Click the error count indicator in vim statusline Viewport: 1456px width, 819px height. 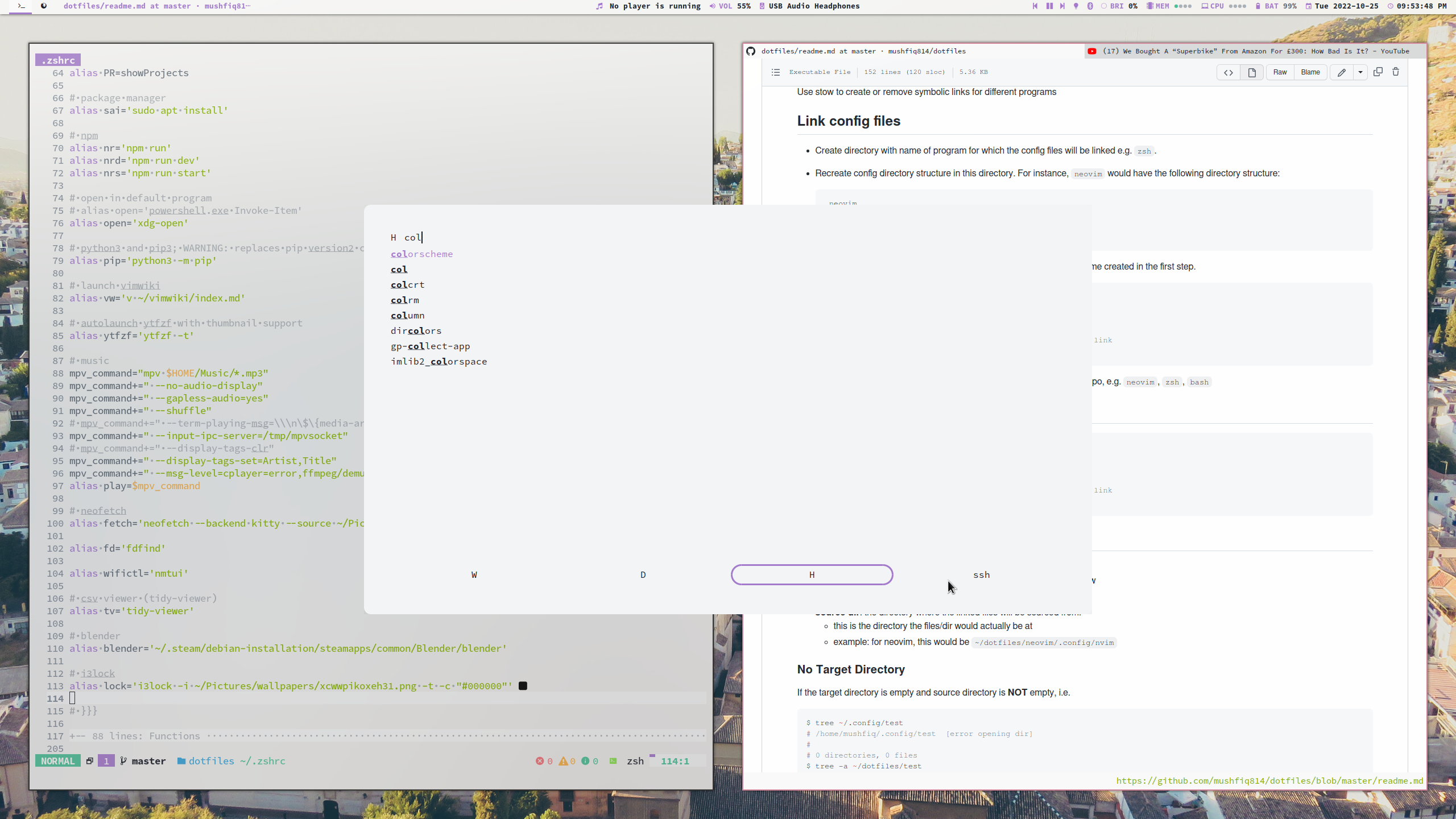[x=545, y=760]
